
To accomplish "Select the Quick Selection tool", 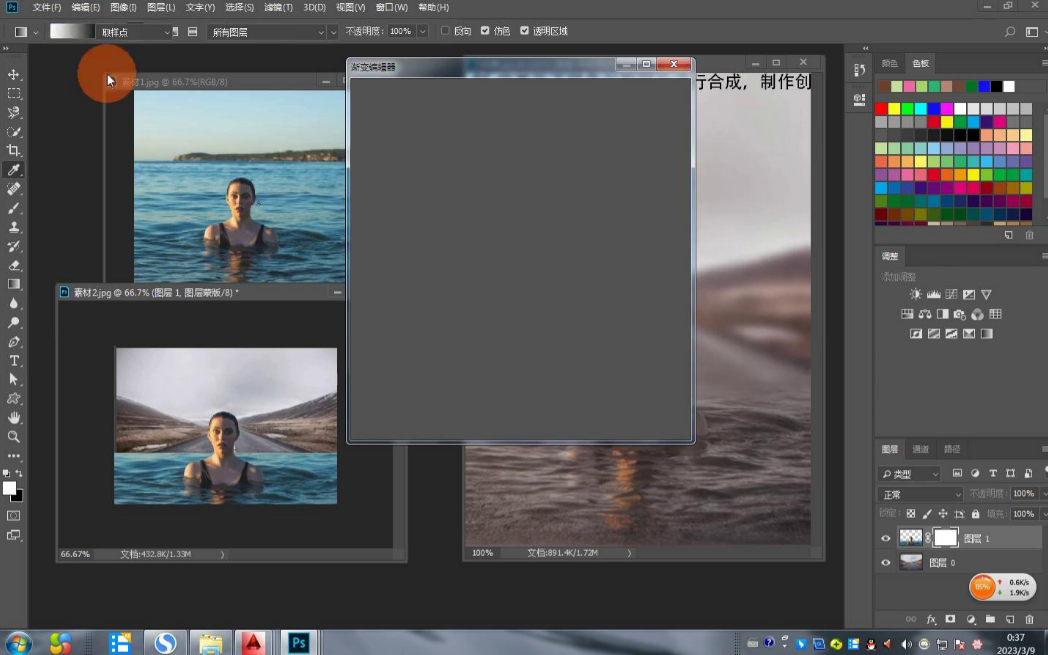I will click(13, 132).
